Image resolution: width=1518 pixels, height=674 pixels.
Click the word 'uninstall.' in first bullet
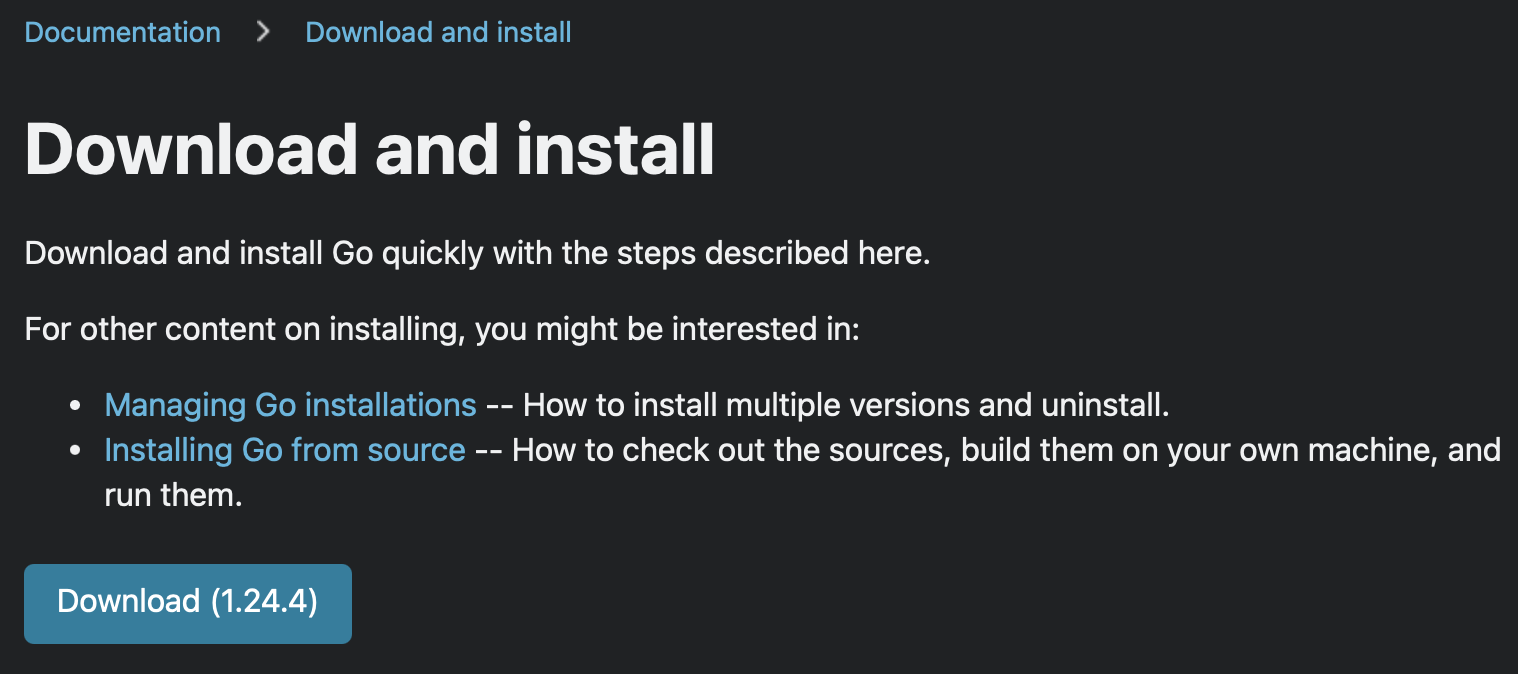click(1105, 405)
